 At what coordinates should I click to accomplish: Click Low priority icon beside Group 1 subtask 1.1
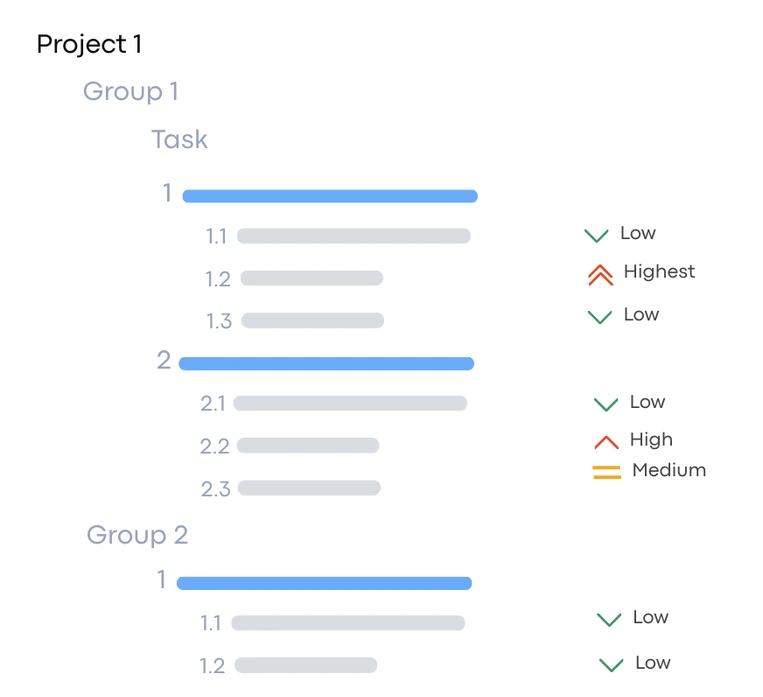(x=596, y=236)
